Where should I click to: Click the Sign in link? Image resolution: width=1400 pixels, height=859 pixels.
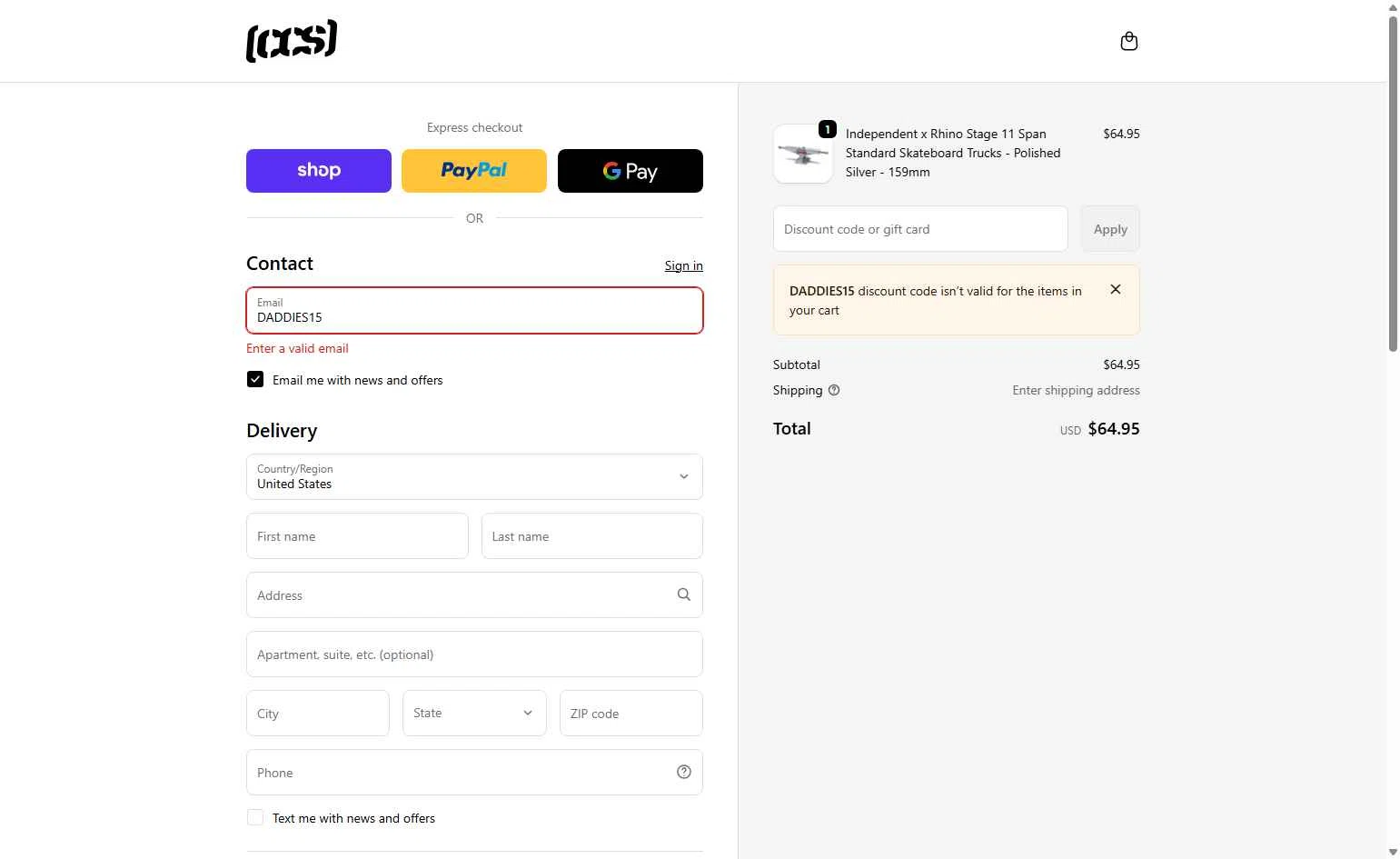[683, 265]
